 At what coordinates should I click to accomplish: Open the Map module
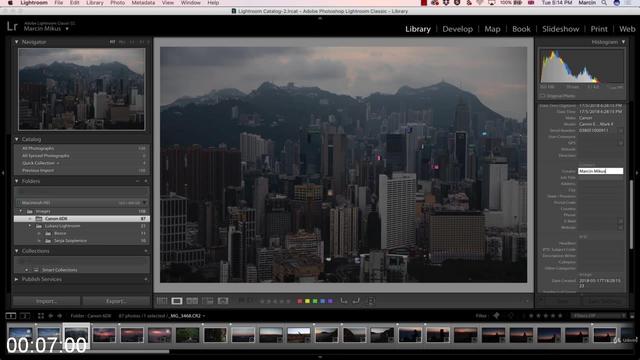(492, 29)
